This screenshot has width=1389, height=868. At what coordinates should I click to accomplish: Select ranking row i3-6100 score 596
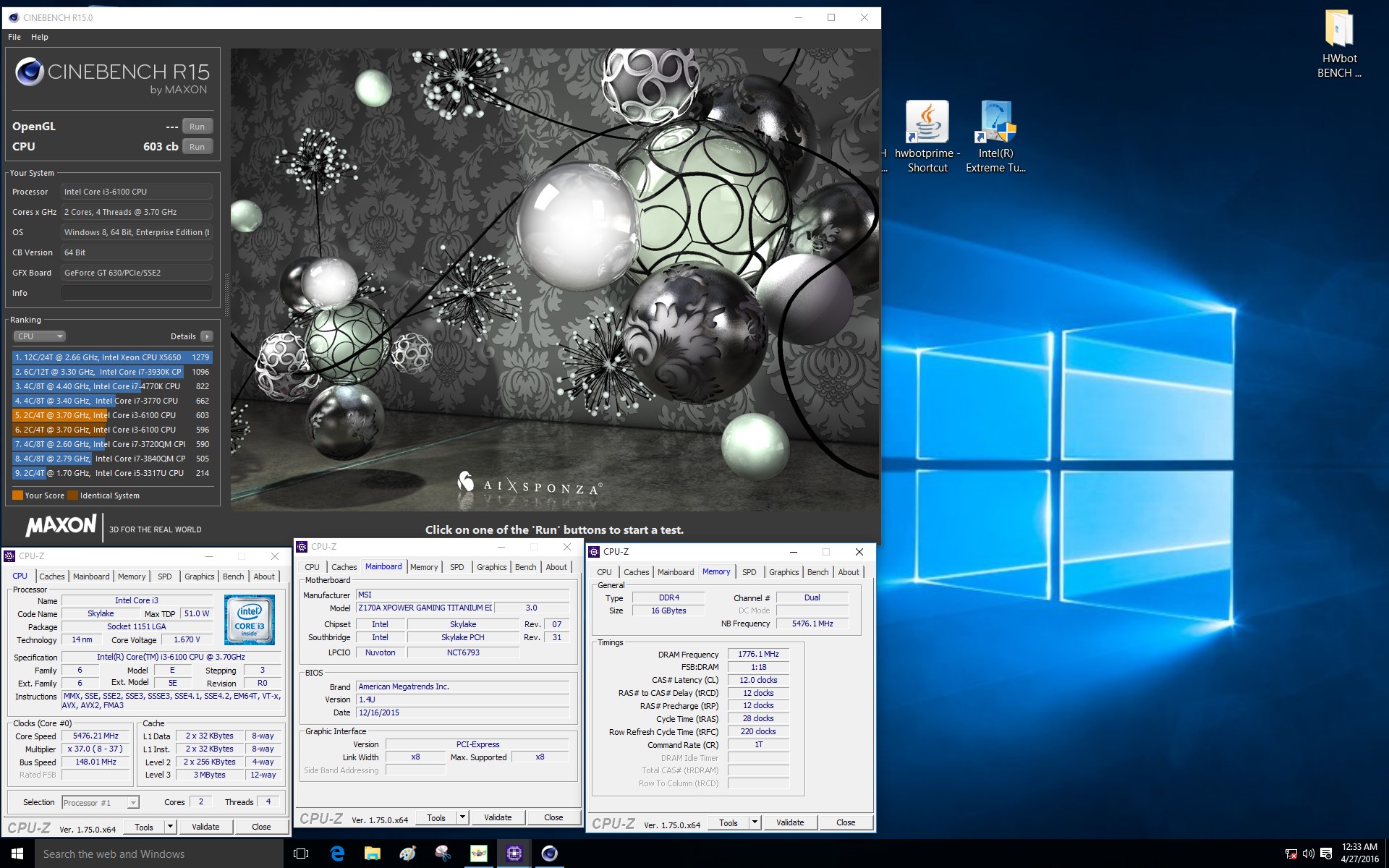112,430
